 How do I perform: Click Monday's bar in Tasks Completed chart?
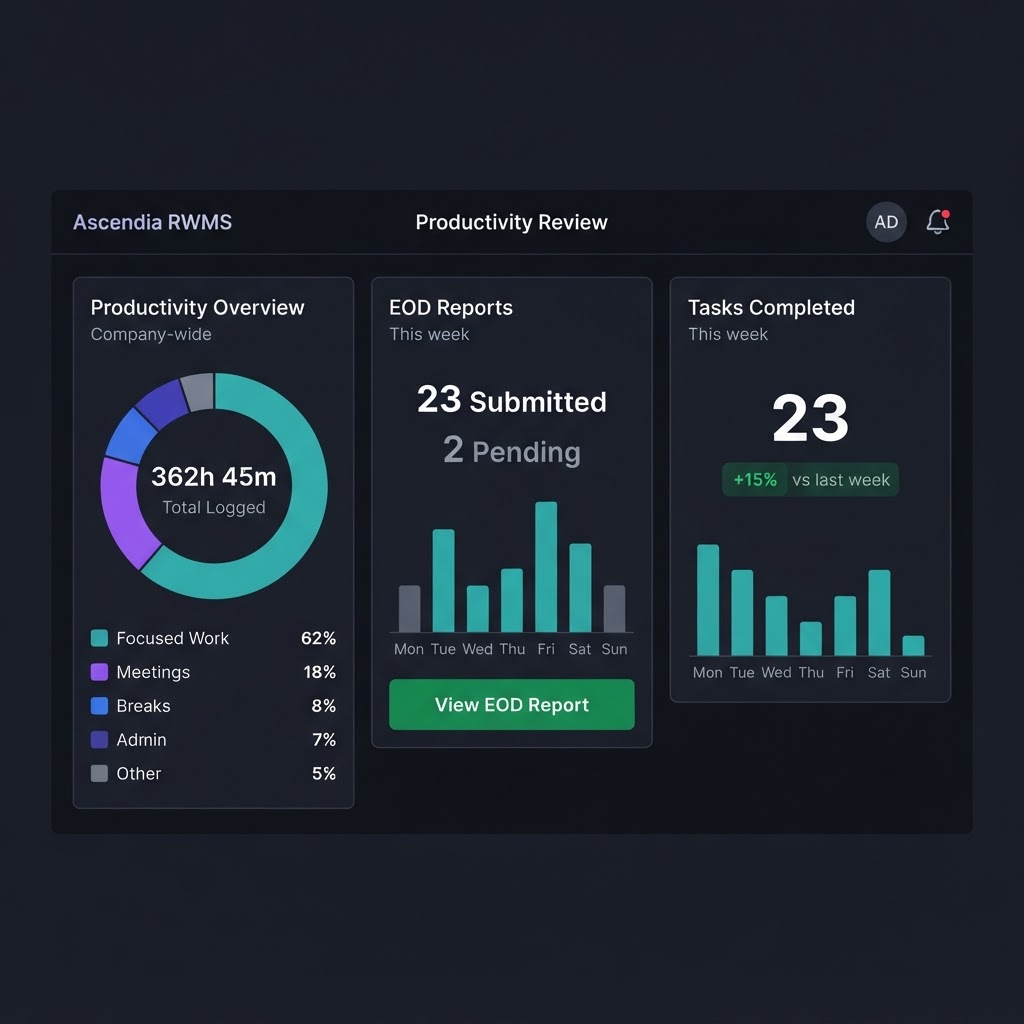[708, 600]
